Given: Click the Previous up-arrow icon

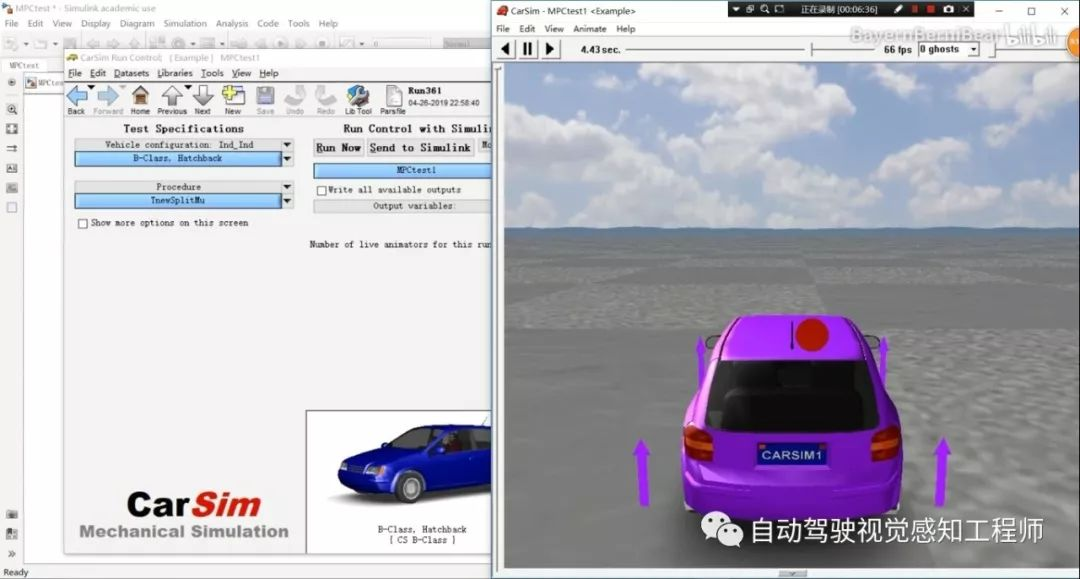Looking at the screenshot, I should click(172, 96).
